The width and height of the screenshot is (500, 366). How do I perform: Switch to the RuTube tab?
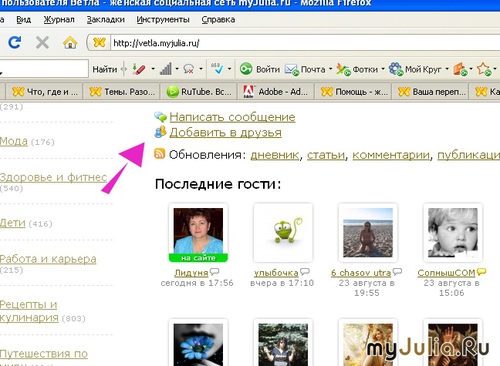199,91
